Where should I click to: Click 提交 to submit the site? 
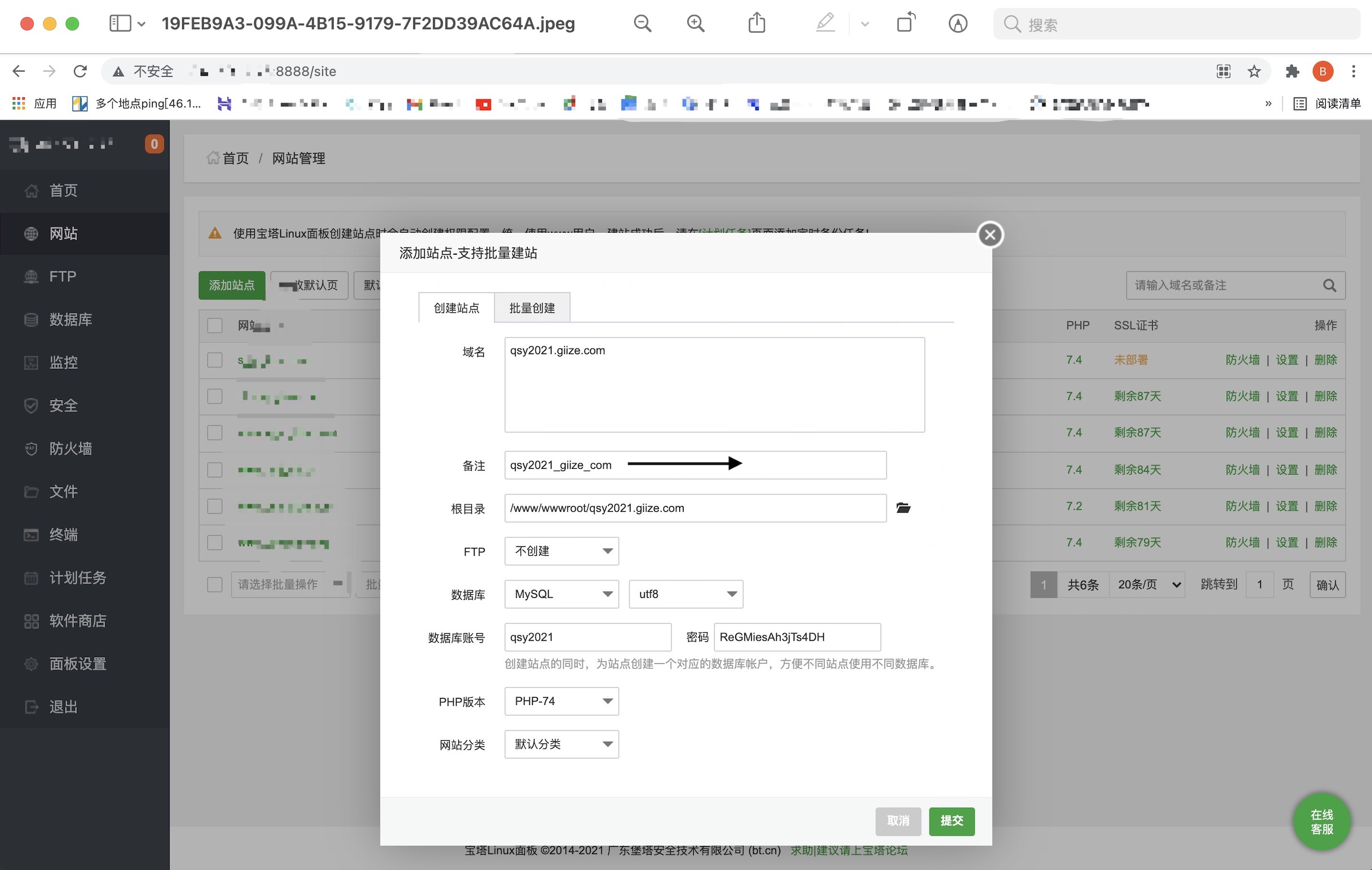tap(952, 821)
